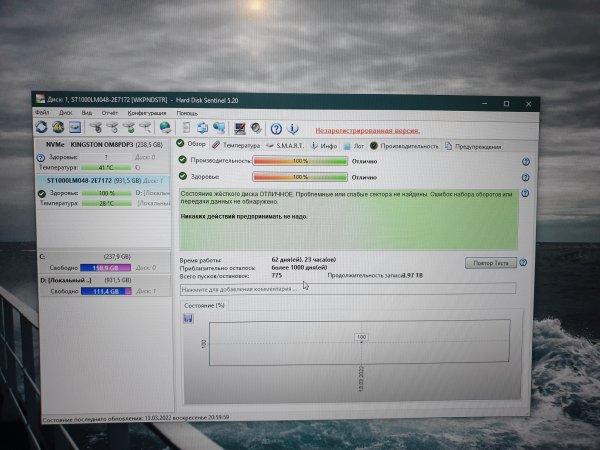Click the help icon beside Производительность bar
Viewport: 600px width, 450px height.
[525, 160]
